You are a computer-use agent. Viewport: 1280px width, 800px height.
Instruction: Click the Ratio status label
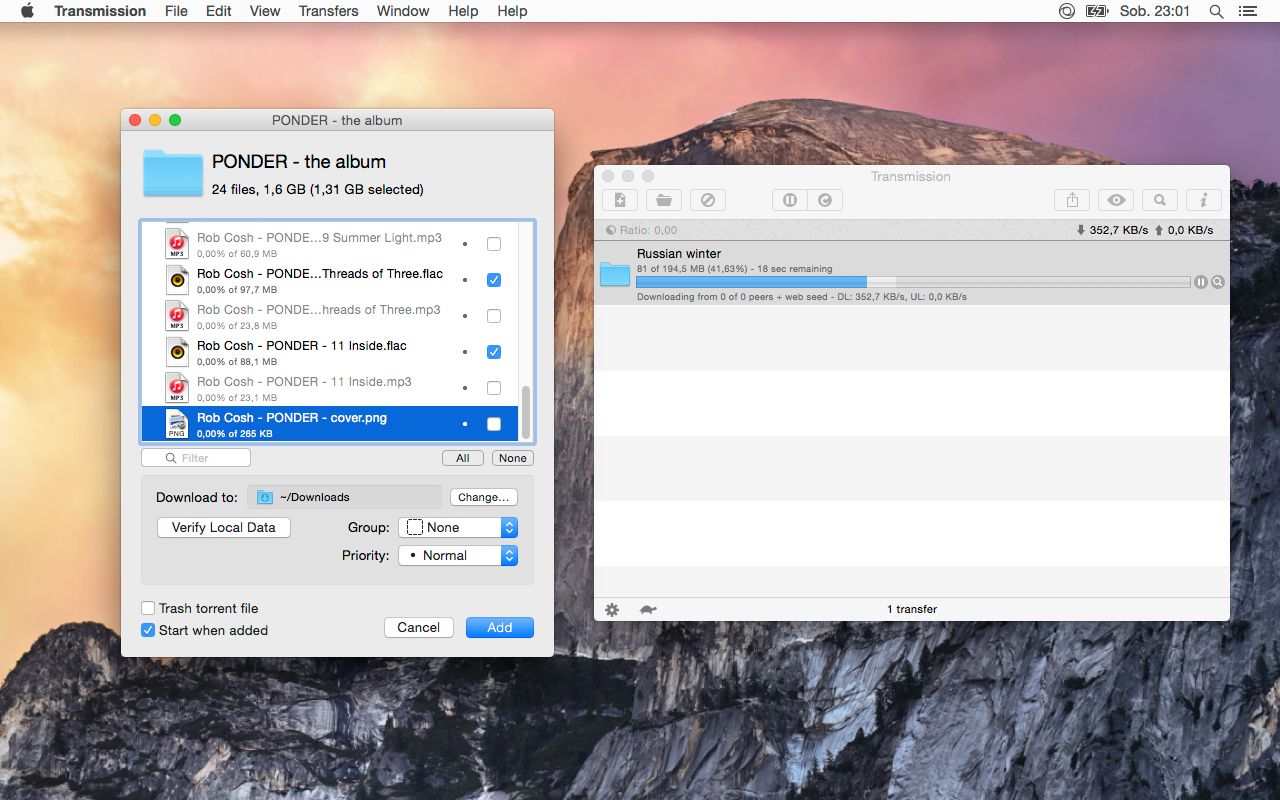(x=641, y=230)
